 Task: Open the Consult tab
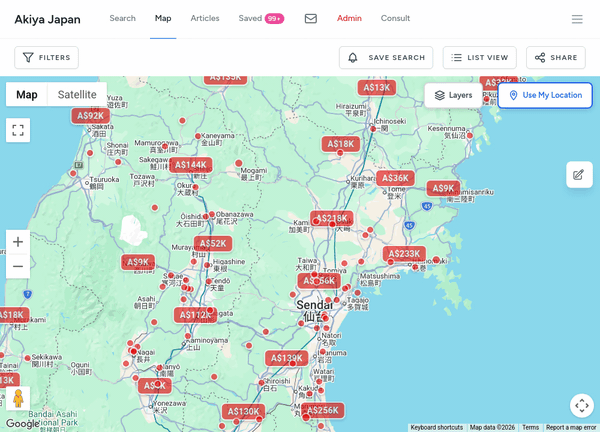[395, 18]
